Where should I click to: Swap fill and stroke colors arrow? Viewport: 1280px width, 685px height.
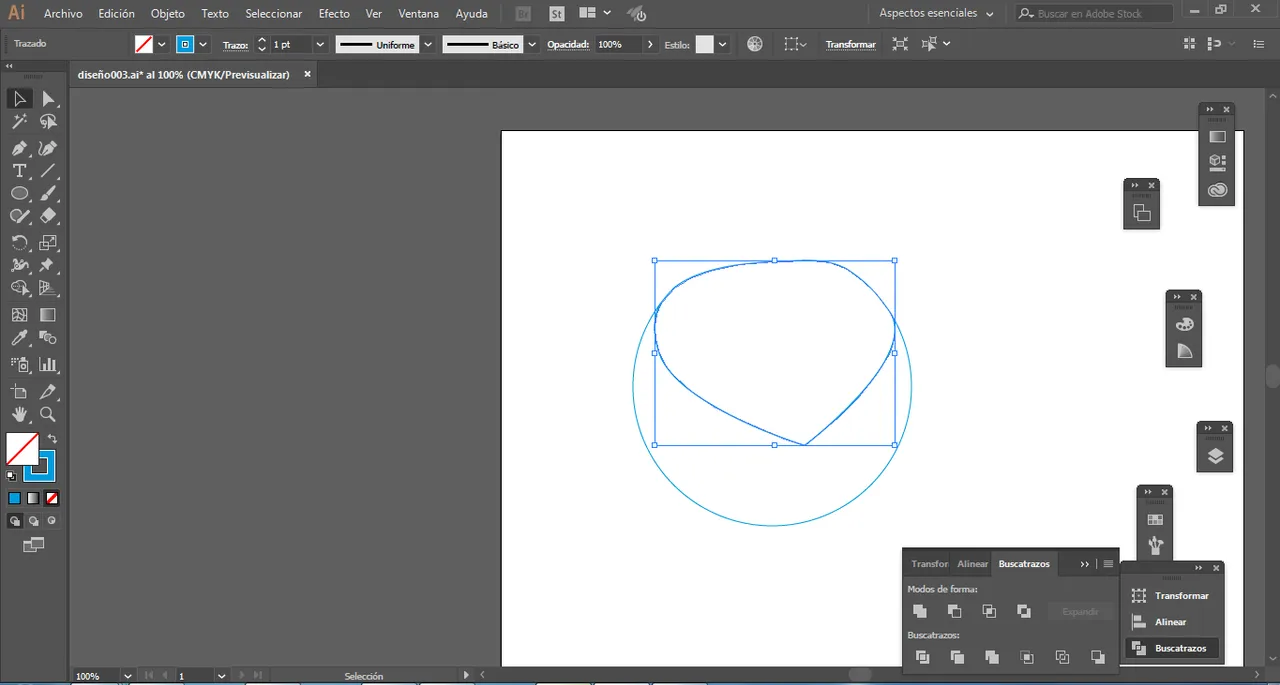click(x=52, y=439)
